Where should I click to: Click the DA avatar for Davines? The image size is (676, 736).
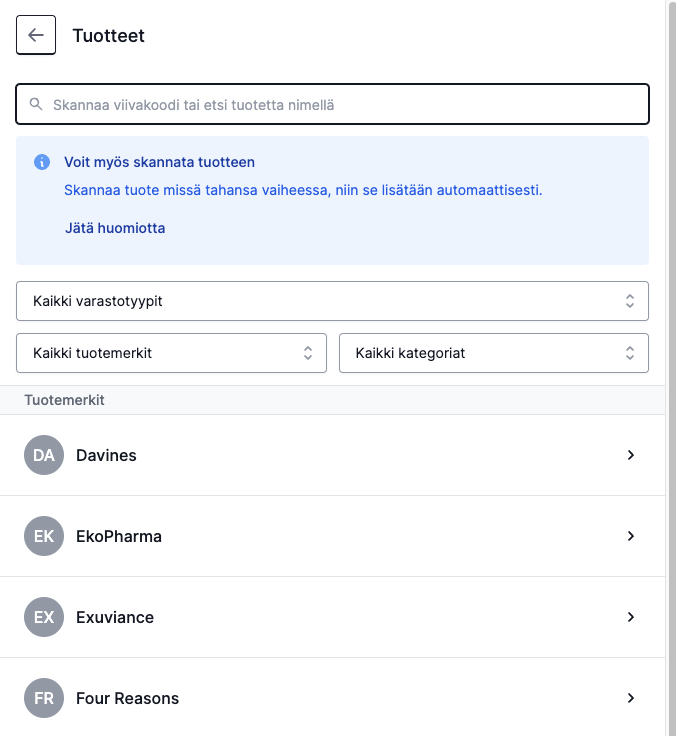(44, 455)
